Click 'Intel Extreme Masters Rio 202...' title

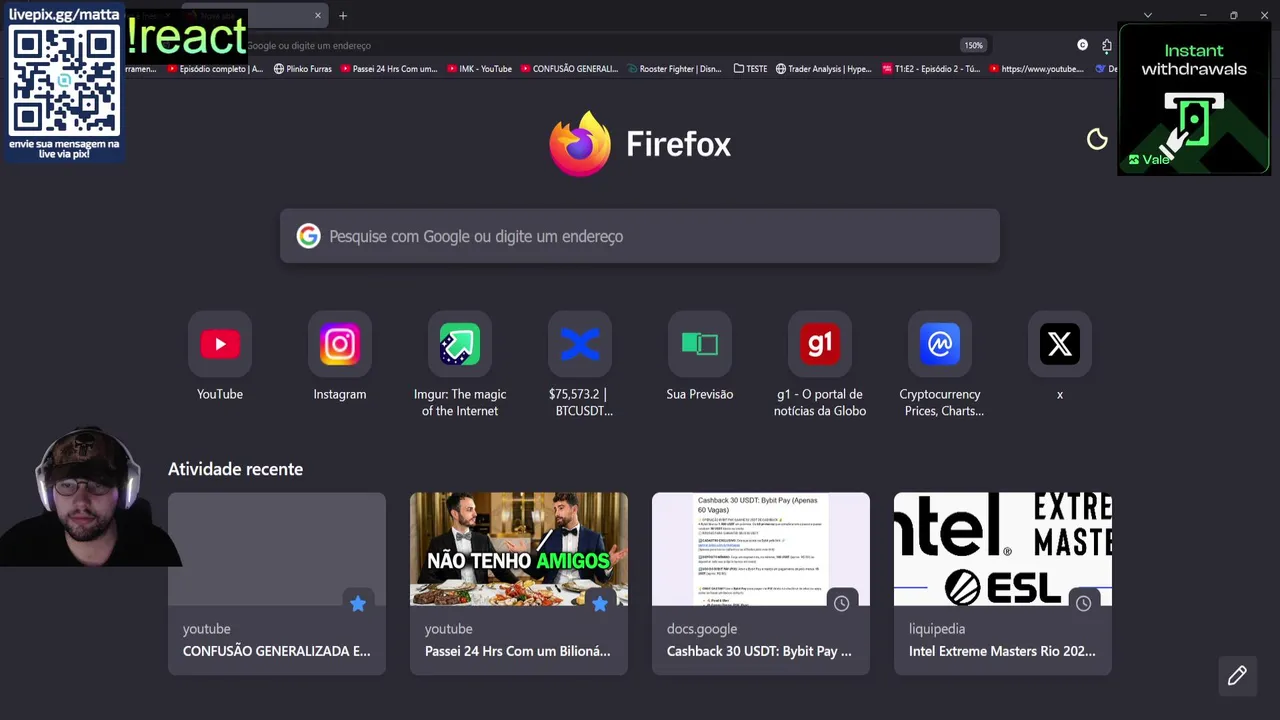pos(1002,651)
